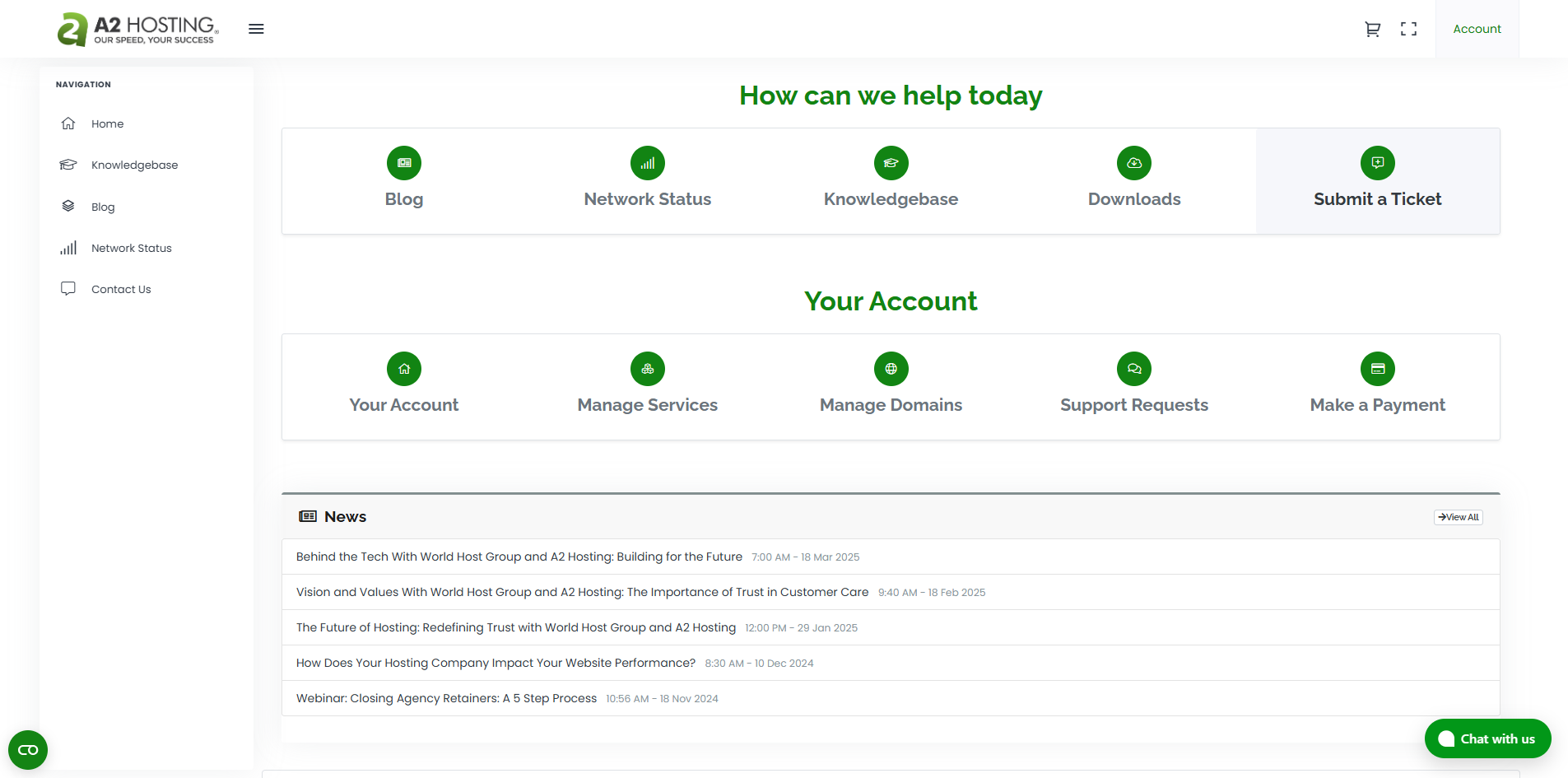Viewport: 1568px width, 778px height.
Task: Open the Make a Payment label
Action: 1378,405
